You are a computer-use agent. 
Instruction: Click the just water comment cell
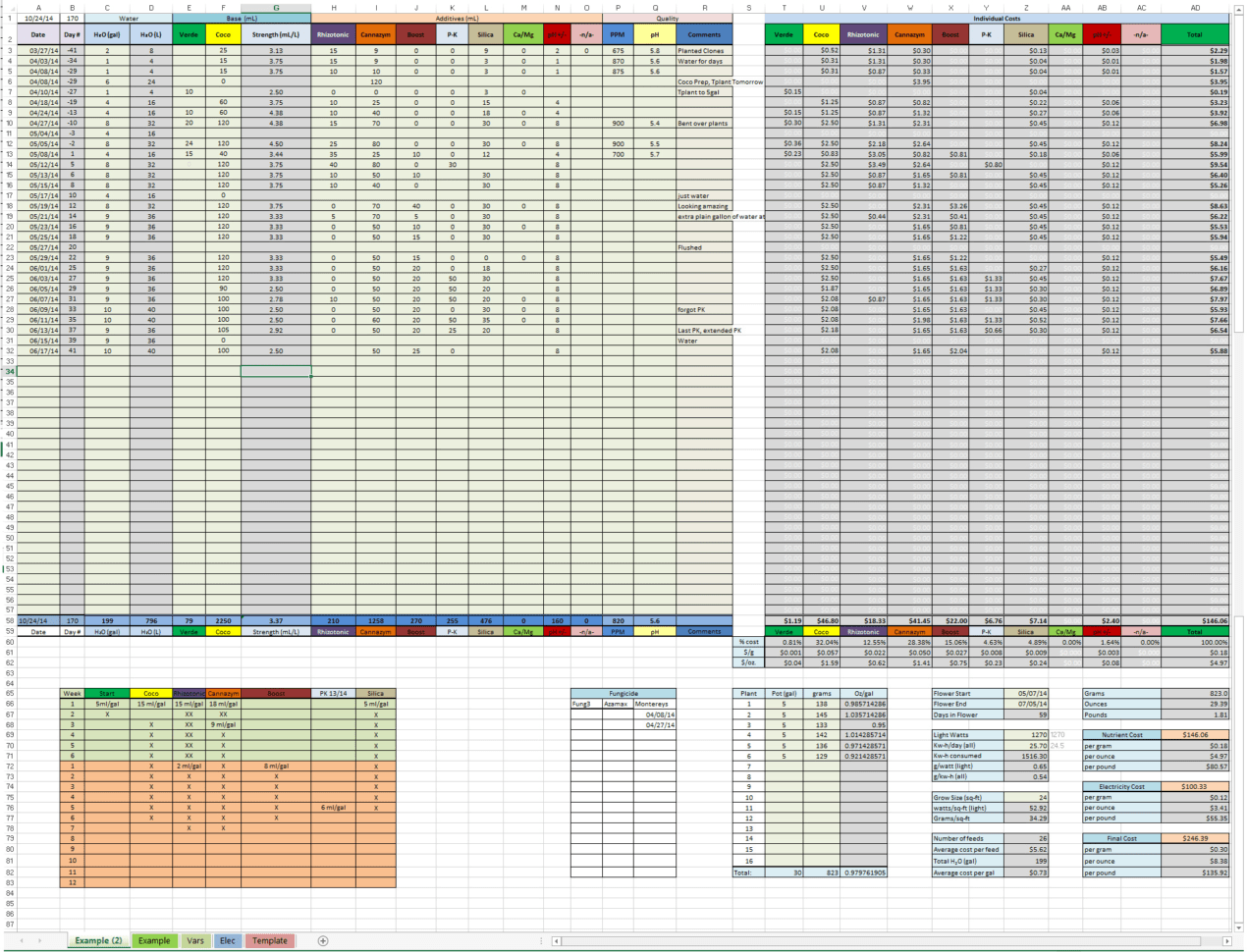704,195
